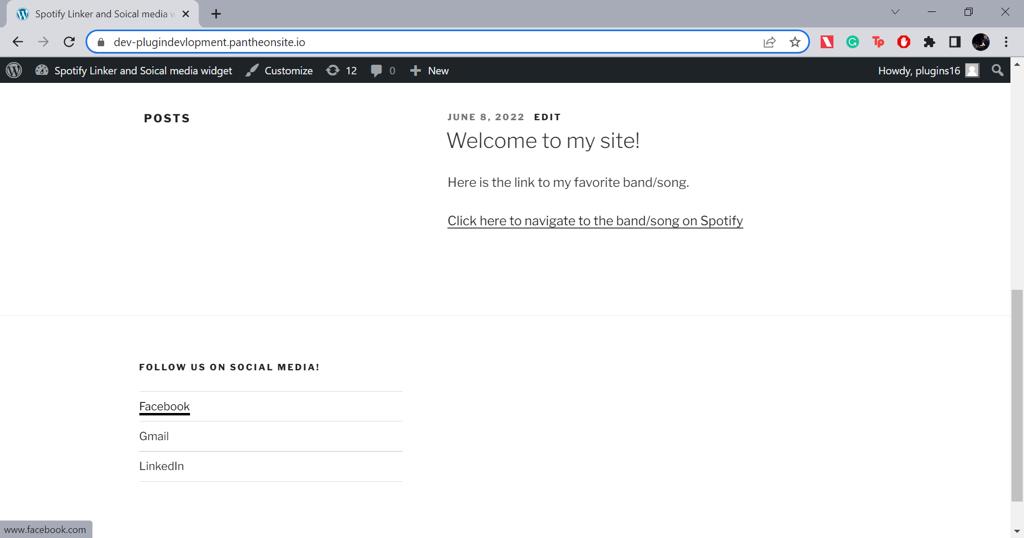The width and height of the screenshot is (1024, 538).
Task: Select the 'Here is the link' paragraph
Action: [568, 182]
